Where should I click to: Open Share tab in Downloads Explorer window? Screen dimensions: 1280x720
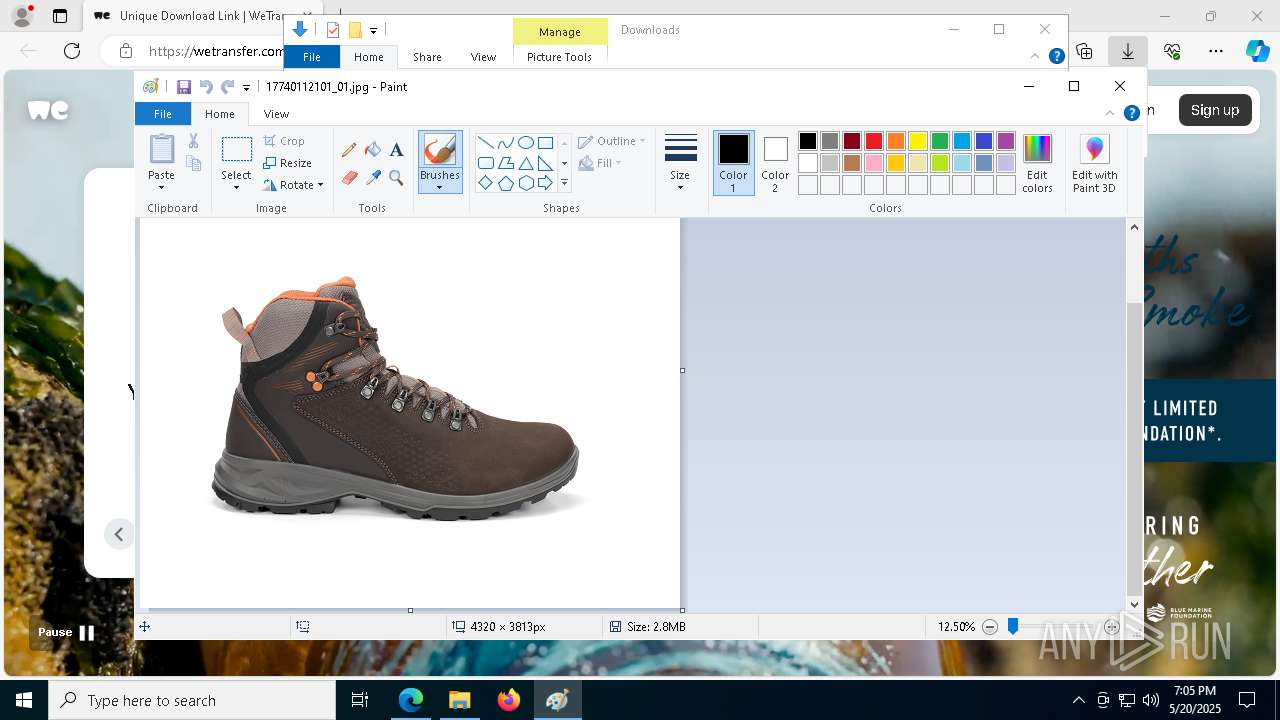tap(427, 57)
